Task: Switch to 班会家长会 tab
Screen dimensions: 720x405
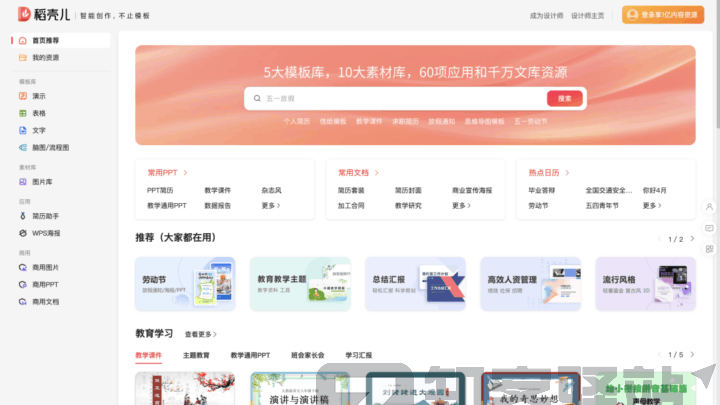Action: click(x=307, y=355)
